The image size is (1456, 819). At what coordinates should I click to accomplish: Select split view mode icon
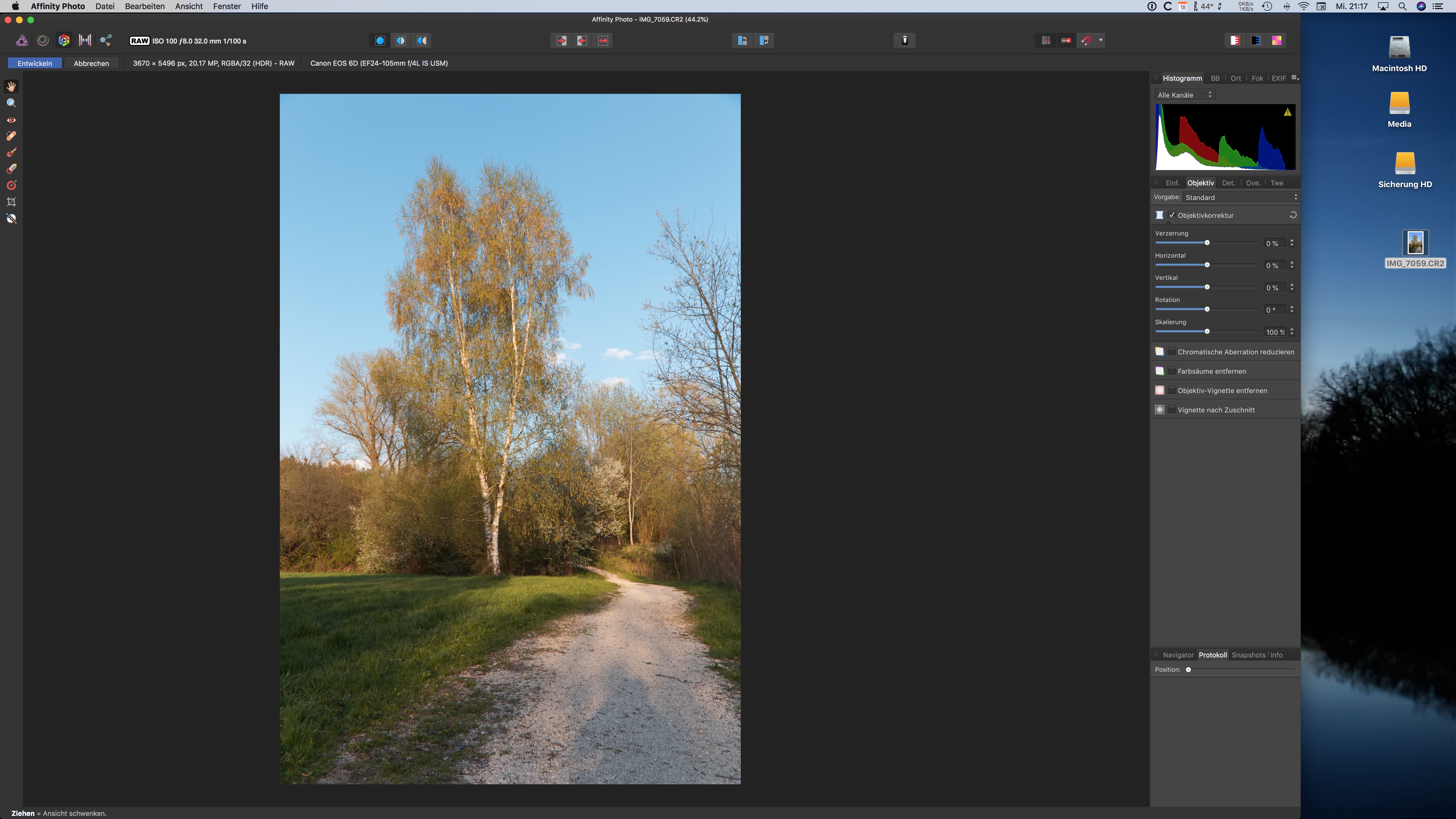click(401, 41)
